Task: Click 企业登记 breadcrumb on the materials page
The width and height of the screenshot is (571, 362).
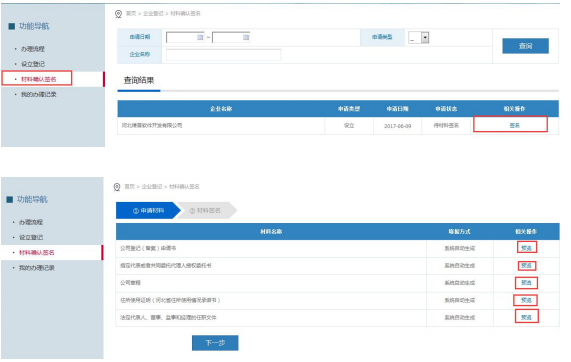Action: (x=152, y=186)
